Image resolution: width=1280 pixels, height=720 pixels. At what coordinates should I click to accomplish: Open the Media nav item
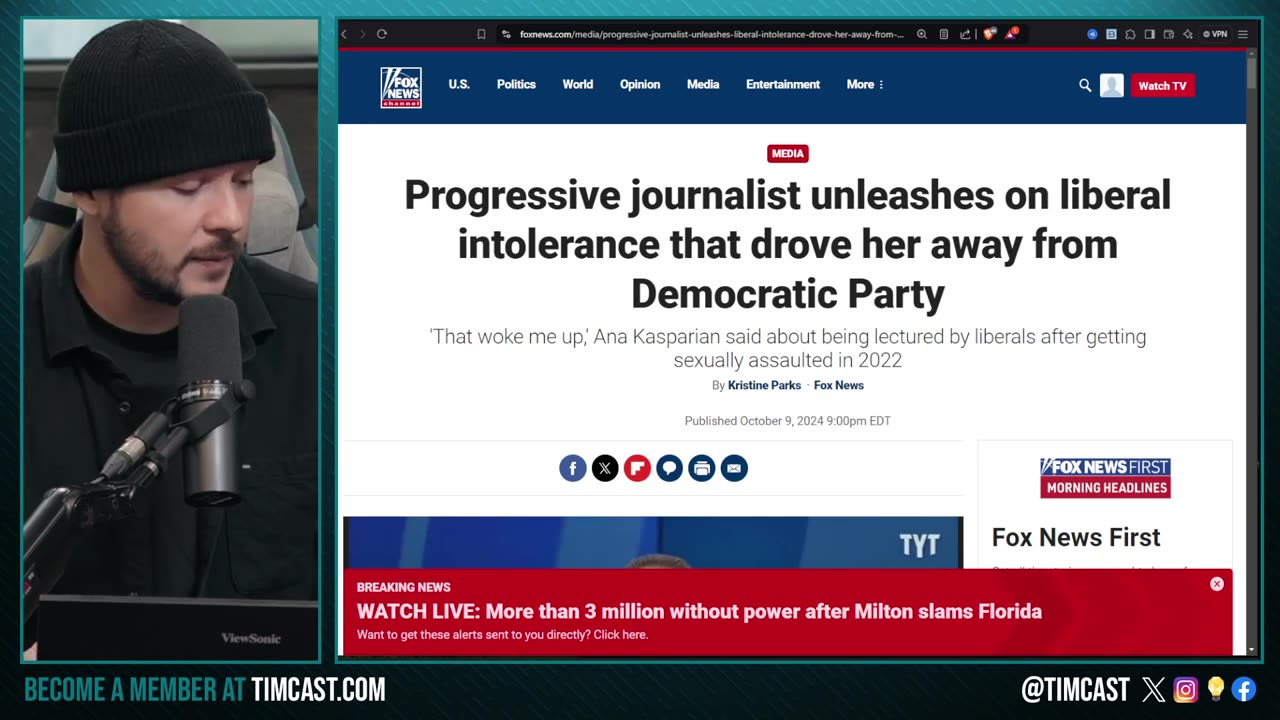click(x=703, y=85)
